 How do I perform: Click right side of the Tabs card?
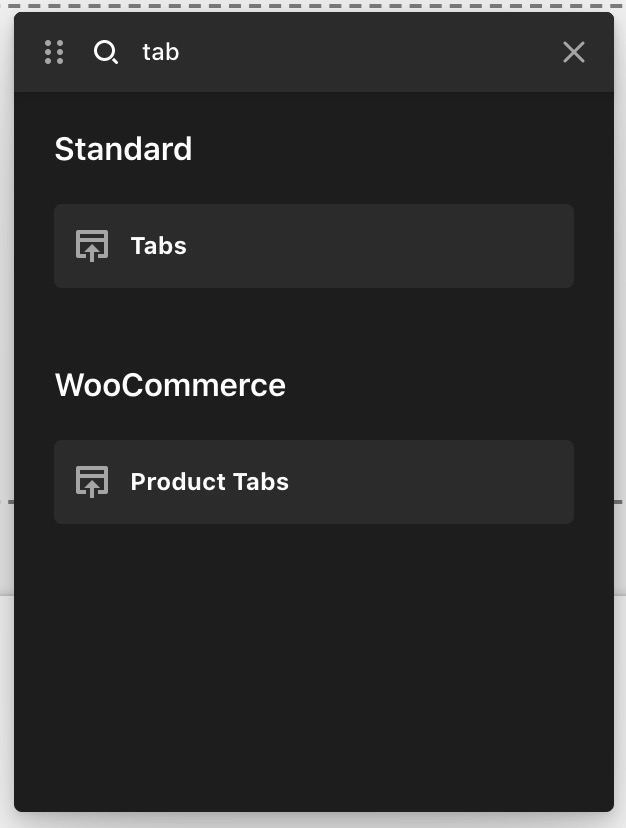point(475,246)
